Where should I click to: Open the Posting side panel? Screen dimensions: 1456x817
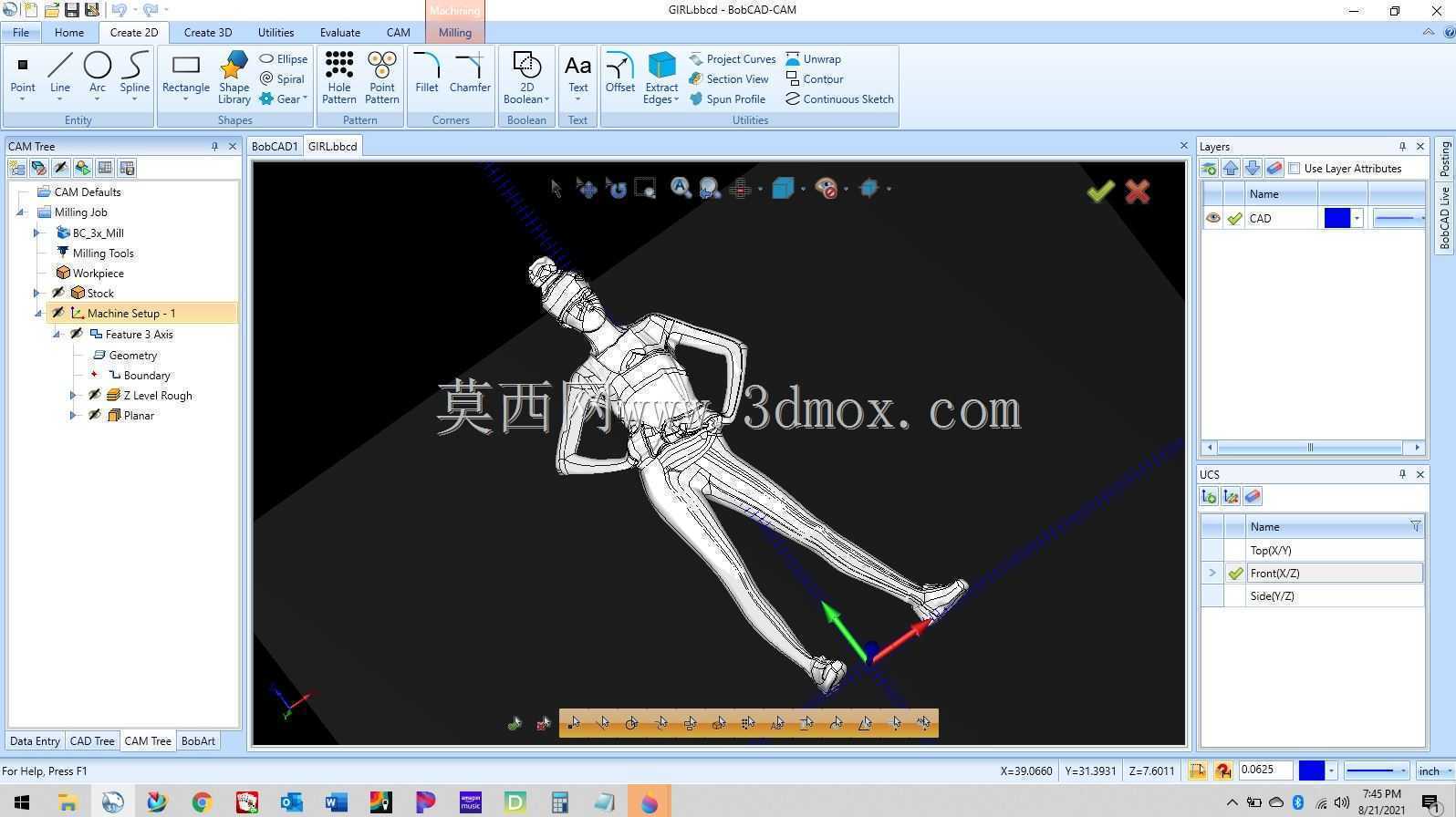tap(1445, 160)
